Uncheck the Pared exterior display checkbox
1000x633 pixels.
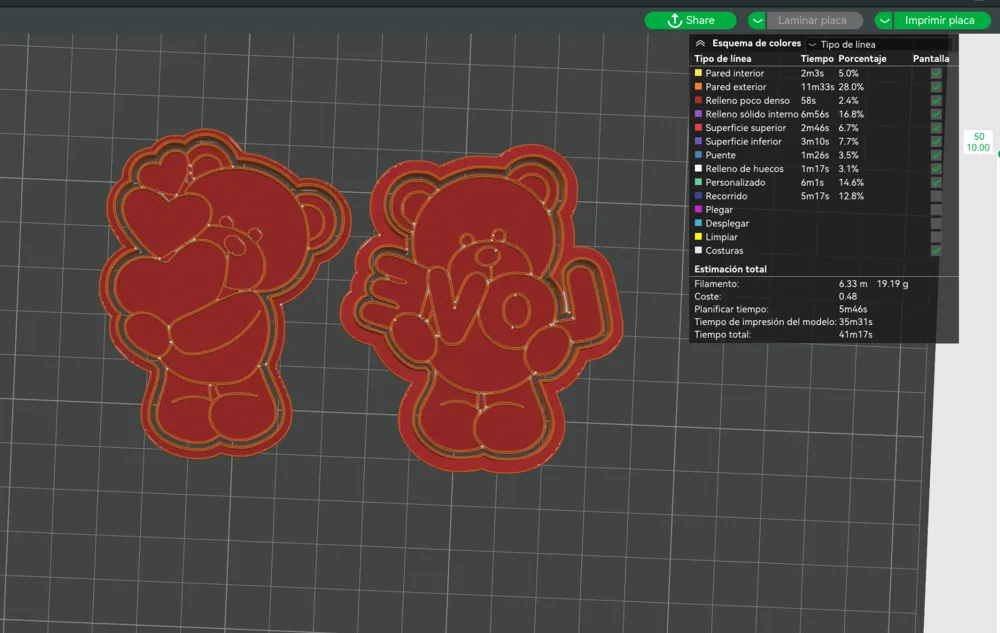tap(936, 87)
